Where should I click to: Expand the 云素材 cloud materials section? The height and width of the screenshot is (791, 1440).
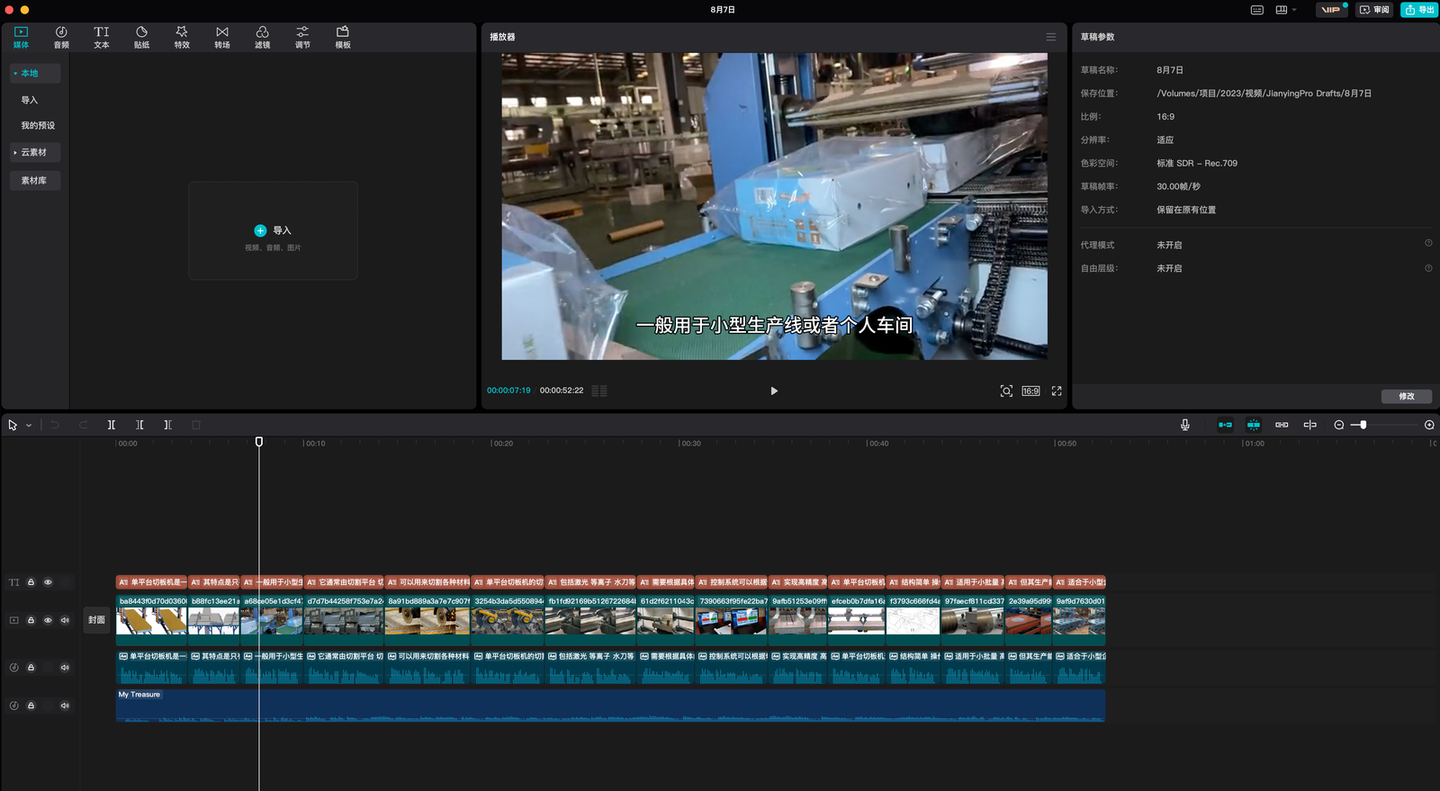tap(35, 152)
